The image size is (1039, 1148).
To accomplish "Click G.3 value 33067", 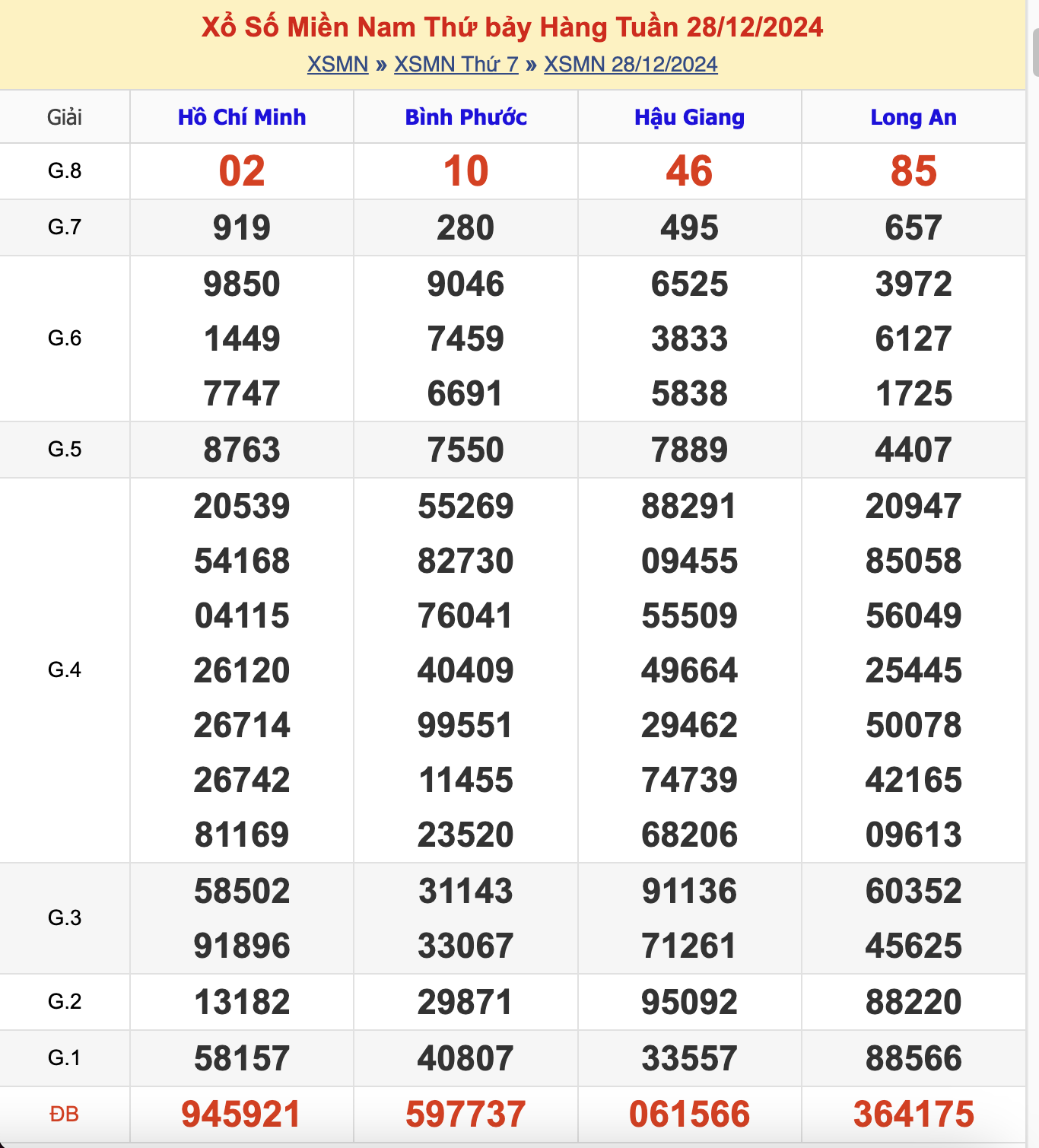I will tap(465, 946).
